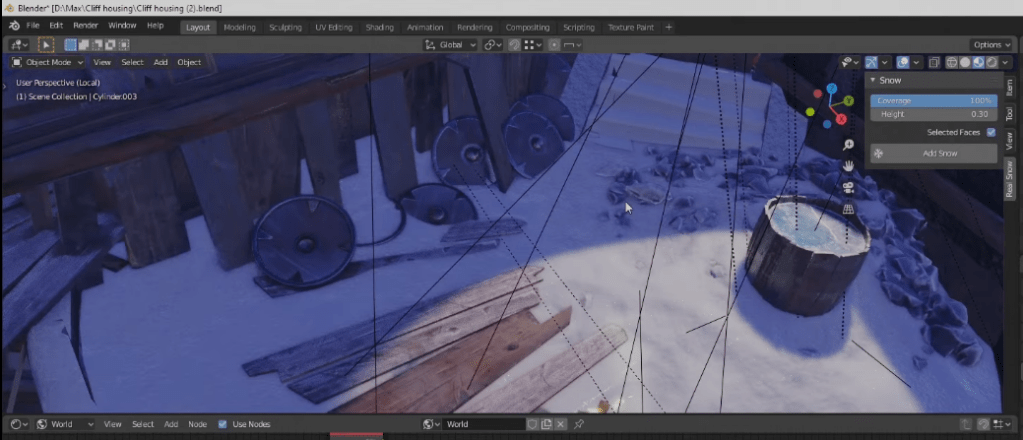Open the Sculpting workspace tab
The width and height of the screenshot is (1023, 440).
click(285, 27)
